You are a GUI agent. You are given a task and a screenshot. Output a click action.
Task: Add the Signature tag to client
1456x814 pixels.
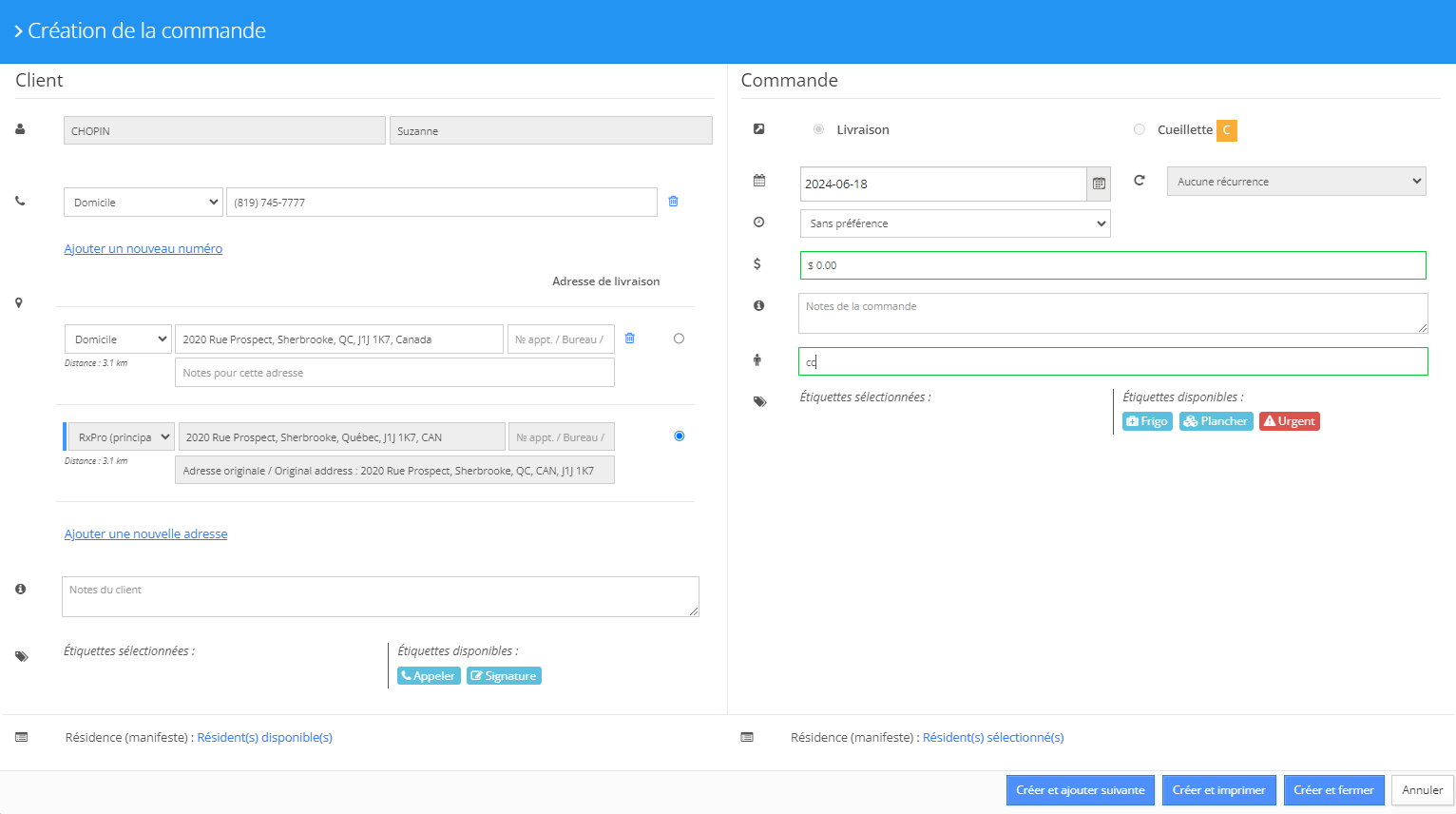(x=504, y=676)
